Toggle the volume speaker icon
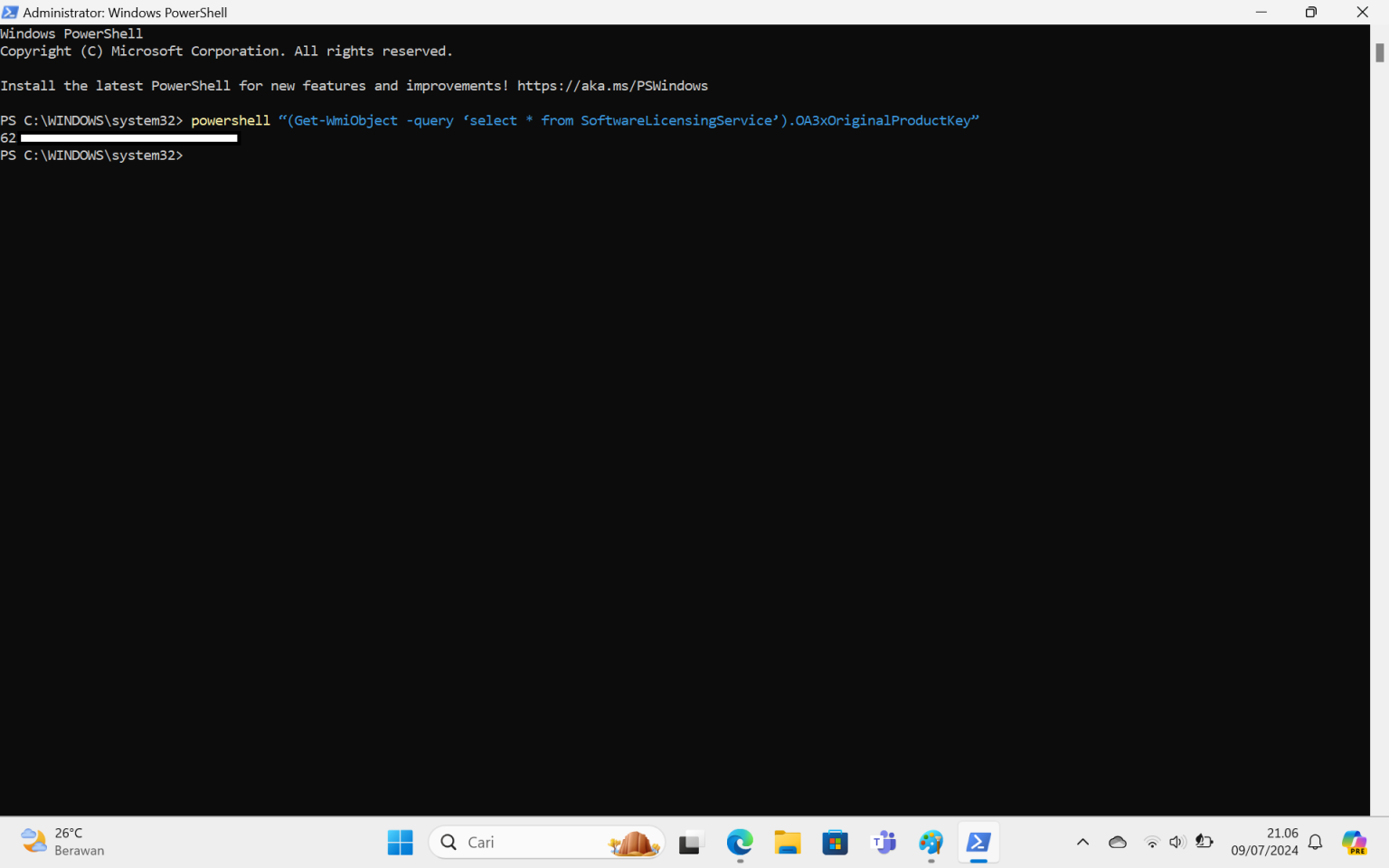The width and height of the screenshot is (1389, 868). [1176, 842]
